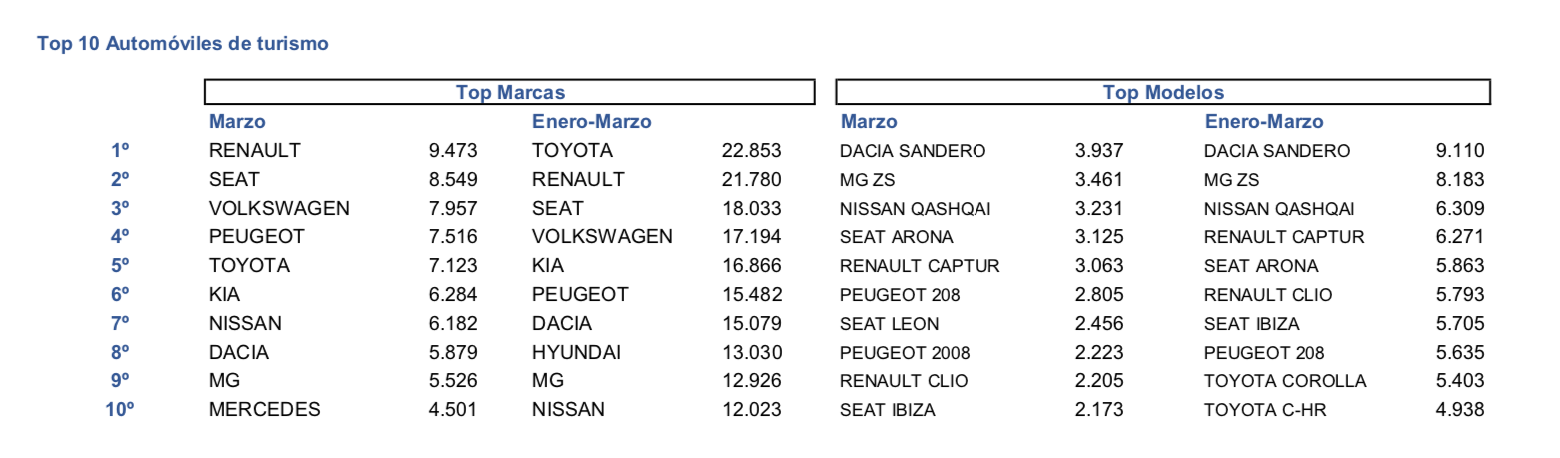Click MERCEDES in the brands list
The image size is (1560, 458).
click(x=265, y=408)
